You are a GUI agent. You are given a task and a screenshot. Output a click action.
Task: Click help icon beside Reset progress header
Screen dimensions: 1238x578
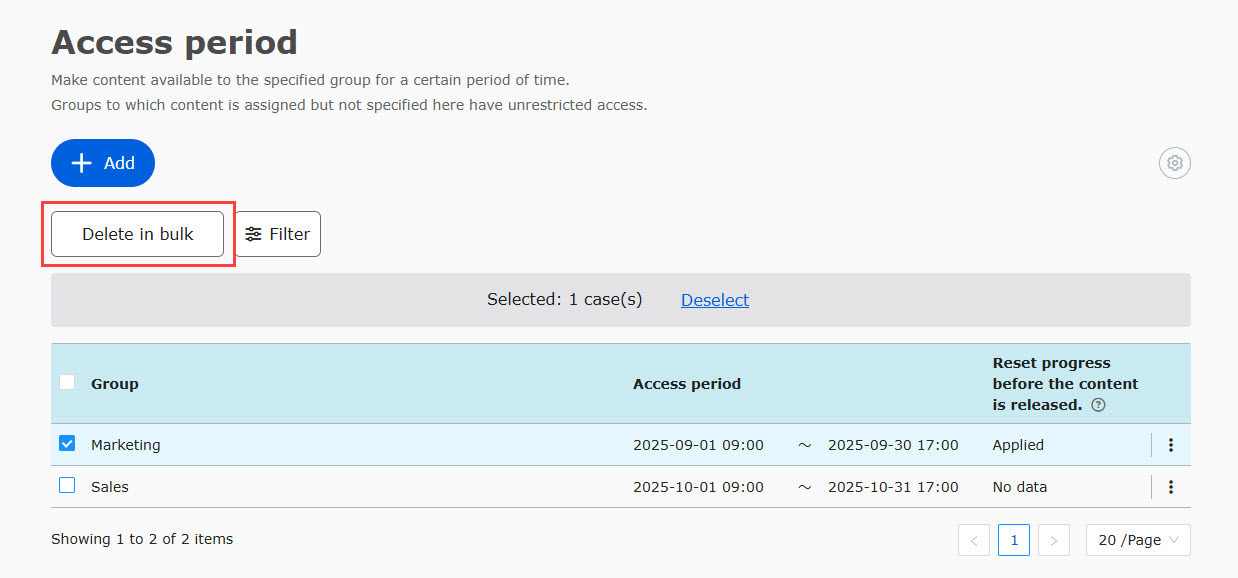[1099, 405]
